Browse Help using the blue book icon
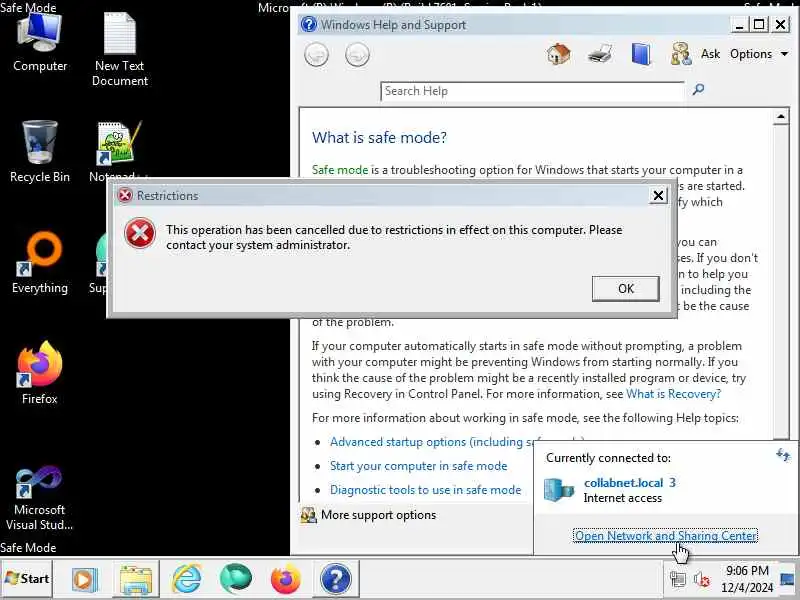 [641, 54]
